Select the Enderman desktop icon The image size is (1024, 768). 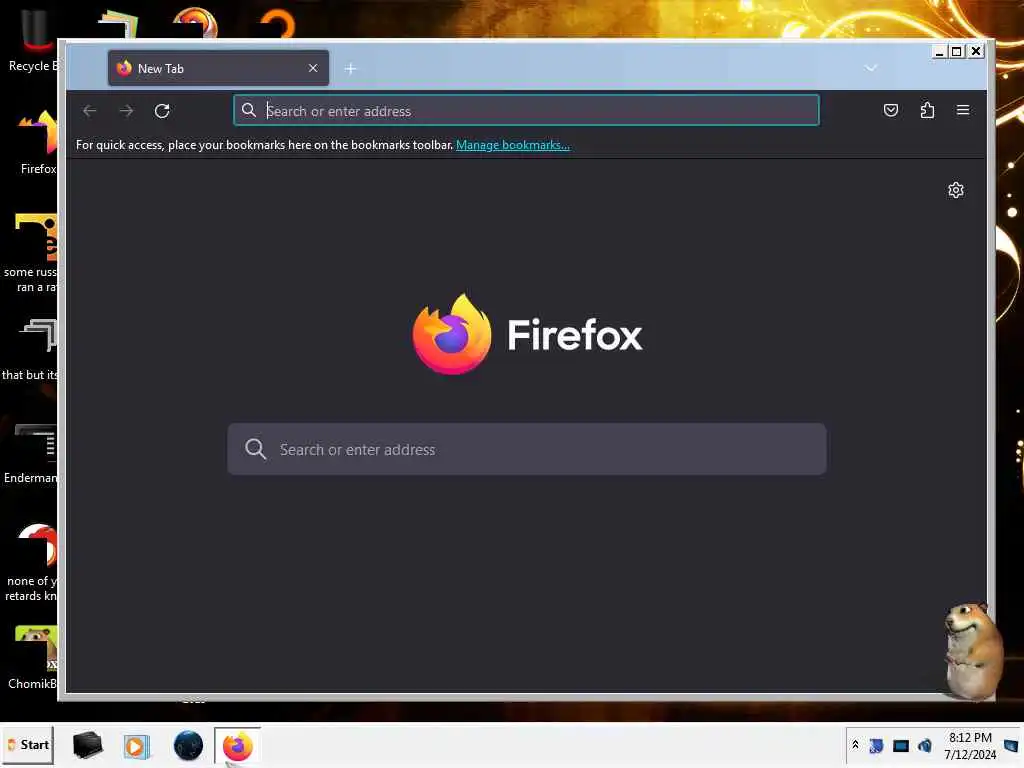click(x=31, y=453)
